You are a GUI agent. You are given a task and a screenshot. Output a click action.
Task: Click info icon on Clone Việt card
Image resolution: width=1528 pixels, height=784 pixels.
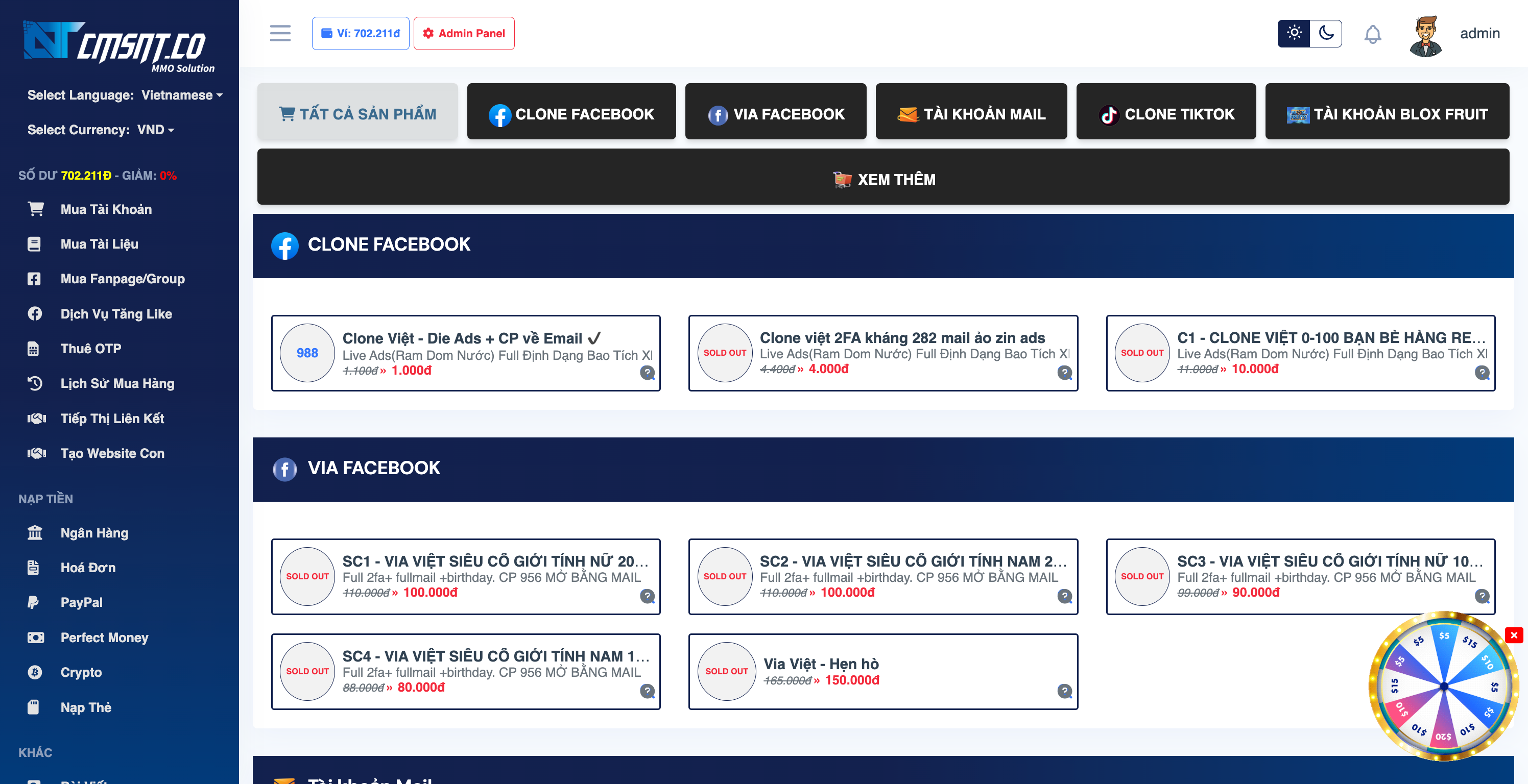click(647, 373)
